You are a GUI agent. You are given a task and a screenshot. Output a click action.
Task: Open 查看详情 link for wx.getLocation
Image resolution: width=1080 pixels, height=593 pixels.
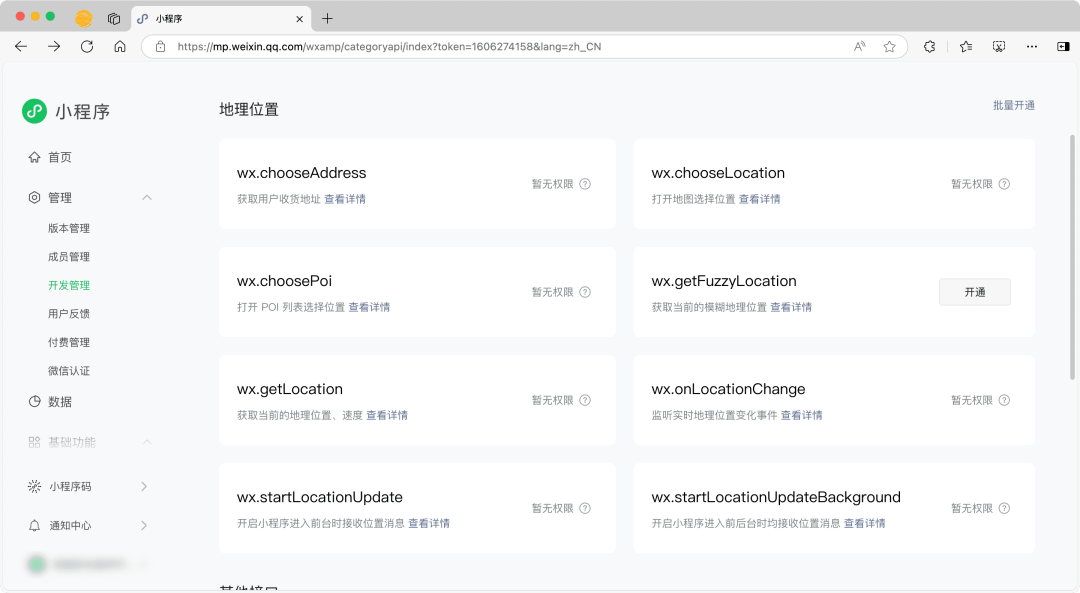click(x=387, y=415)
